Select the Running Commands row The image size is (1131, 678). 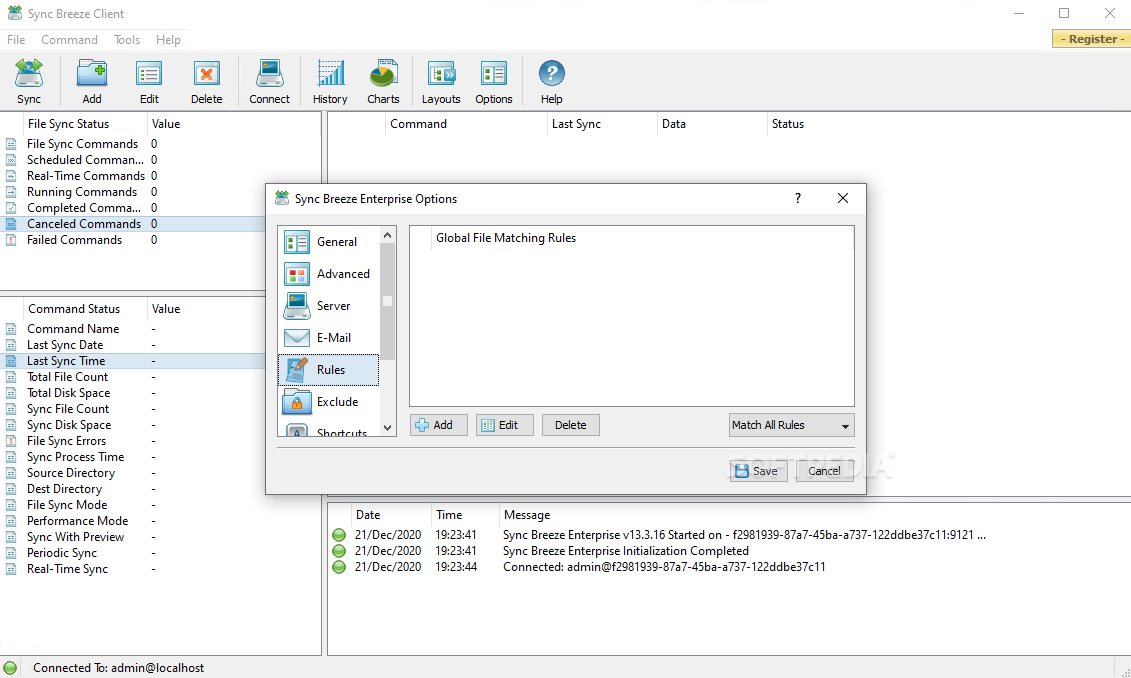pyautogui.click(x=134, y=192)
